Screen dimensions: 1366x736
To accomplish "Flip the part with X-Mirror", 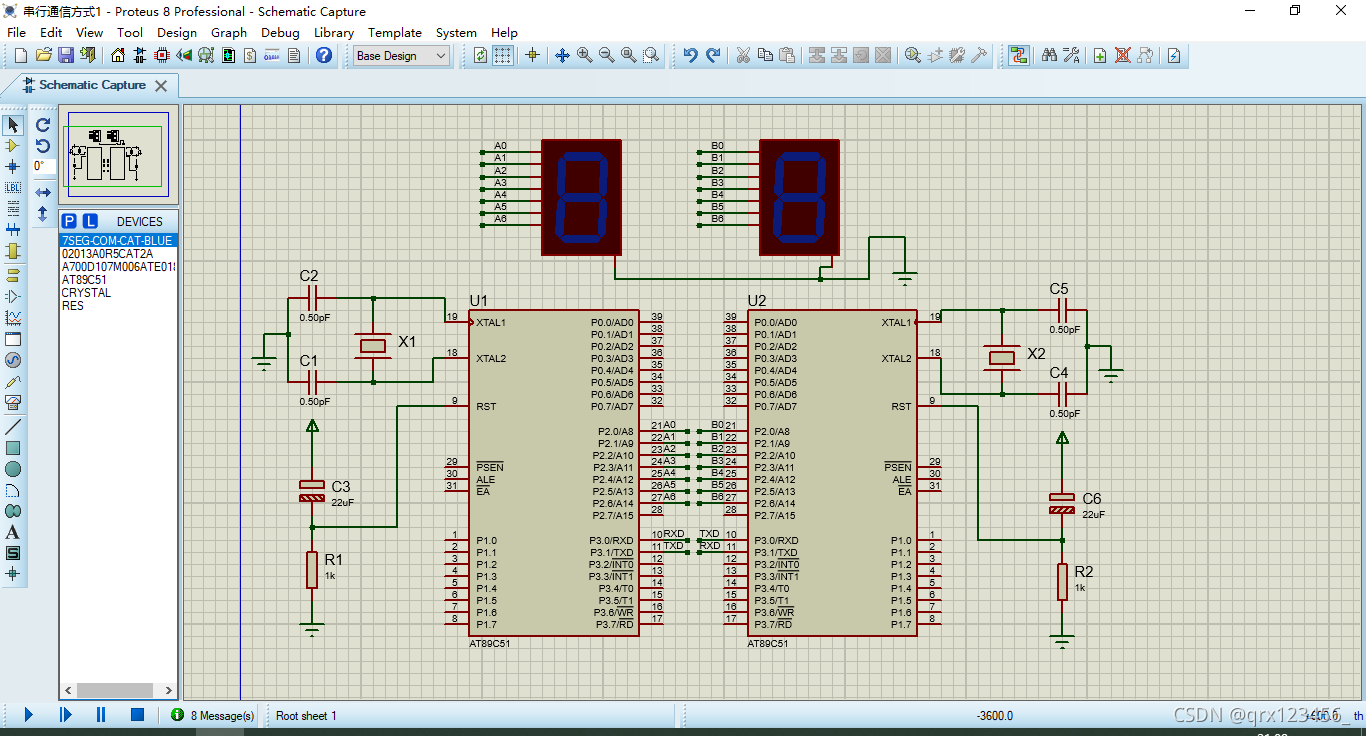I will coord(43,192).
